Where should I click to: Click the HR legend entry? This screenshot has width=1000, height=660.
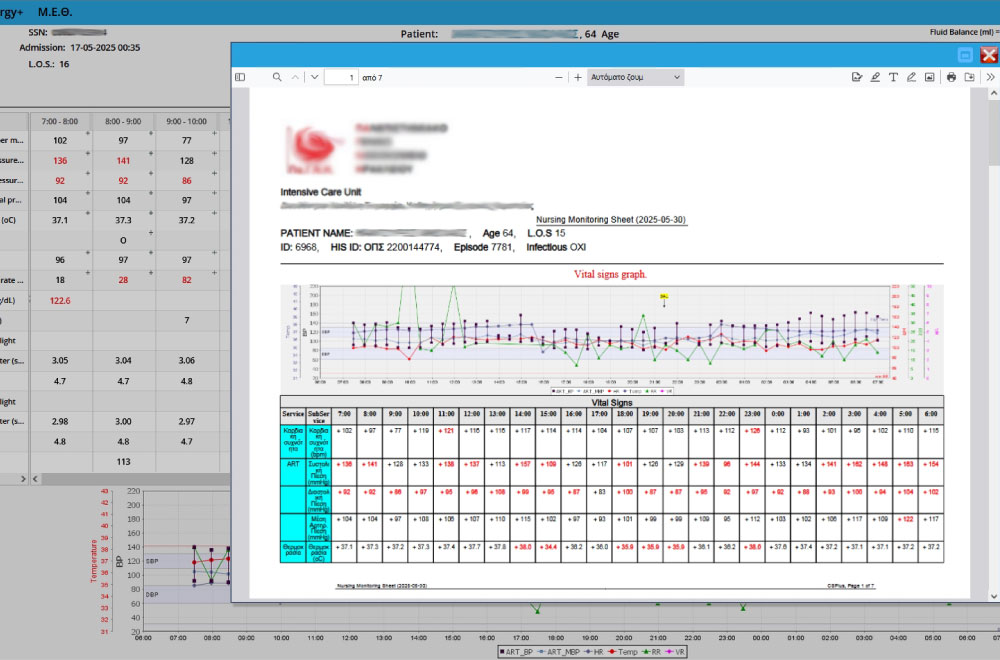pos(592,652)
